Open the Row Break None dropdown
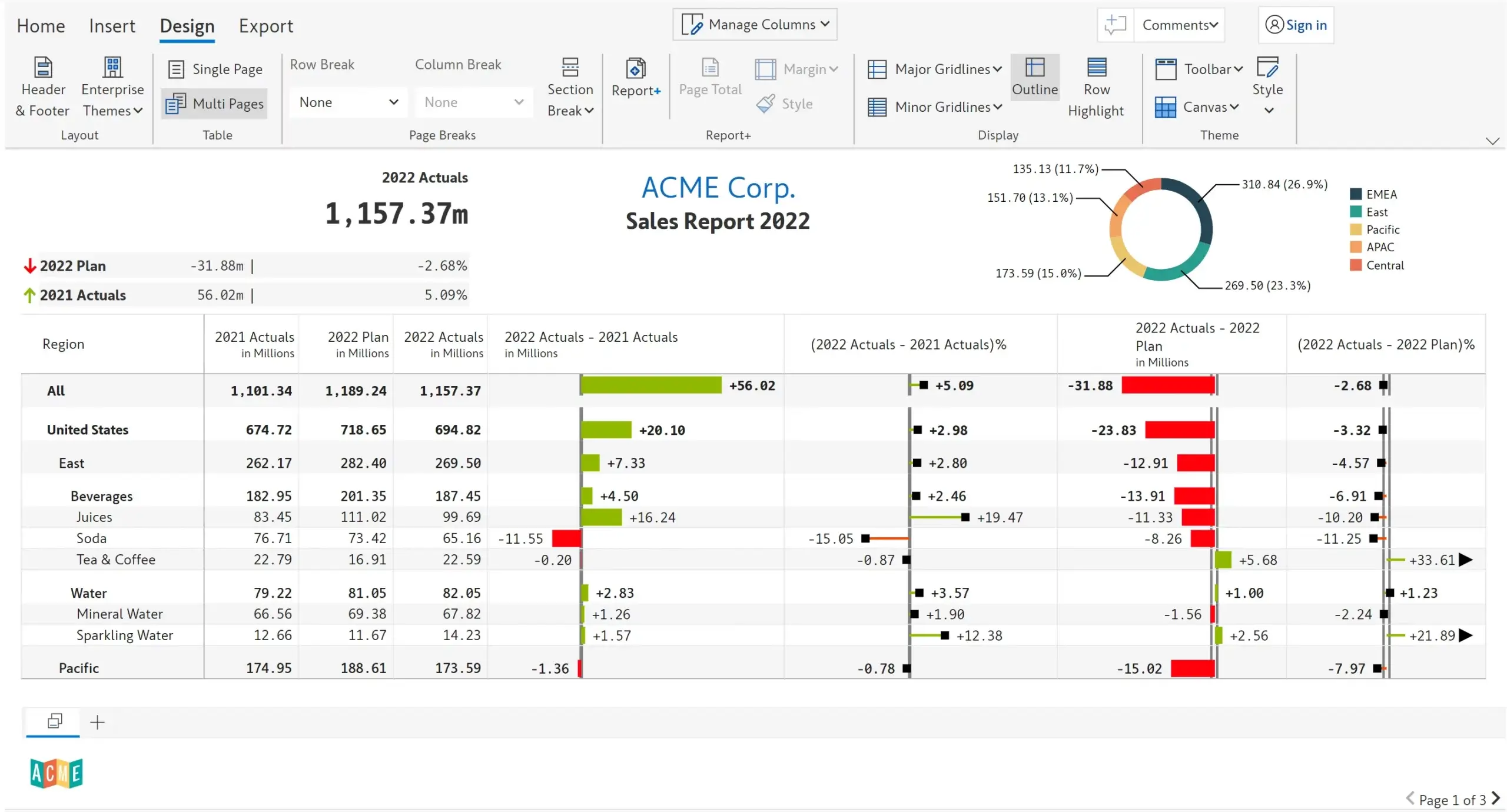This screenshot has height=812, width=1507. click(x=348, y=102)
